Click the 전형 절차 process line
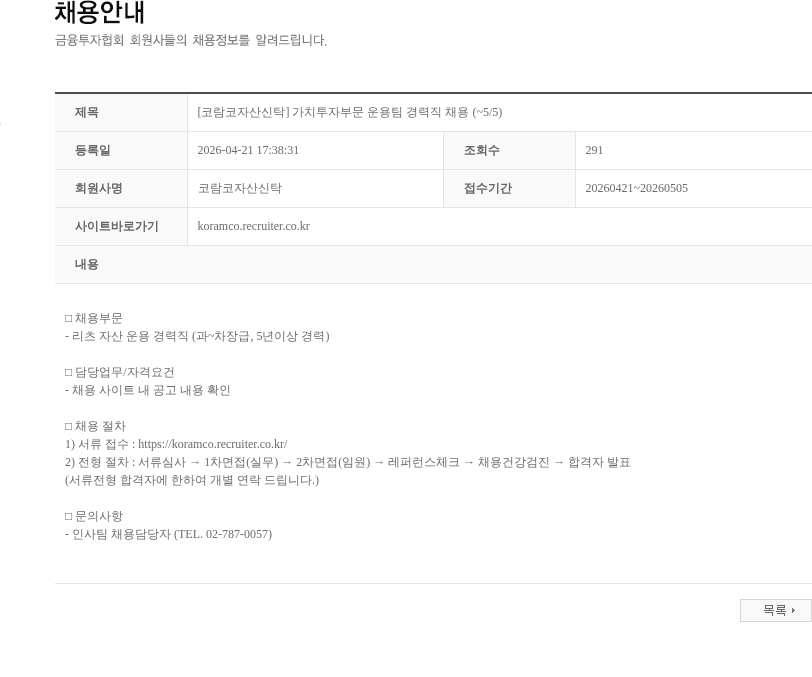812x677 pixels. coord(347,463)
